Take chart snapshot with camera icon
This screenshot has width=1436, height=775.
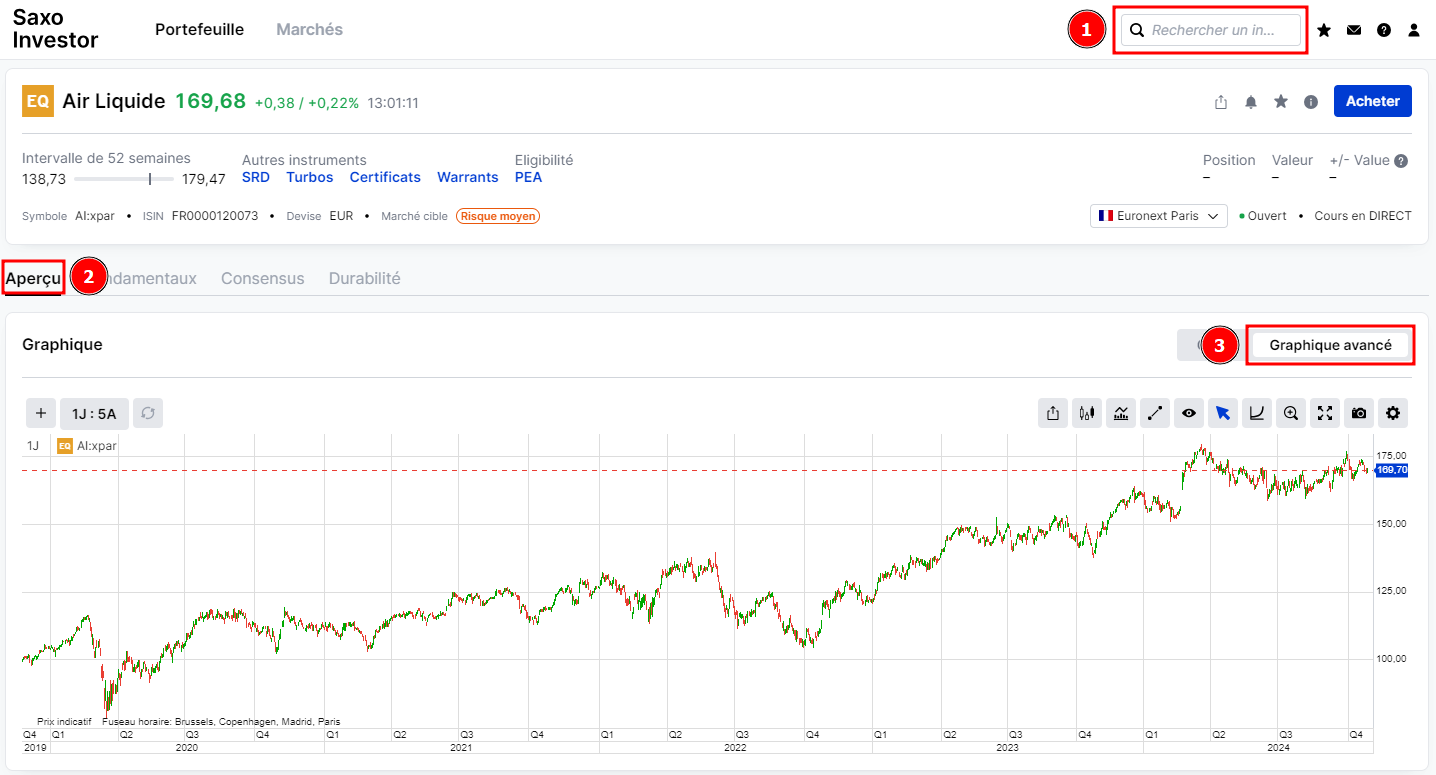1359,413
